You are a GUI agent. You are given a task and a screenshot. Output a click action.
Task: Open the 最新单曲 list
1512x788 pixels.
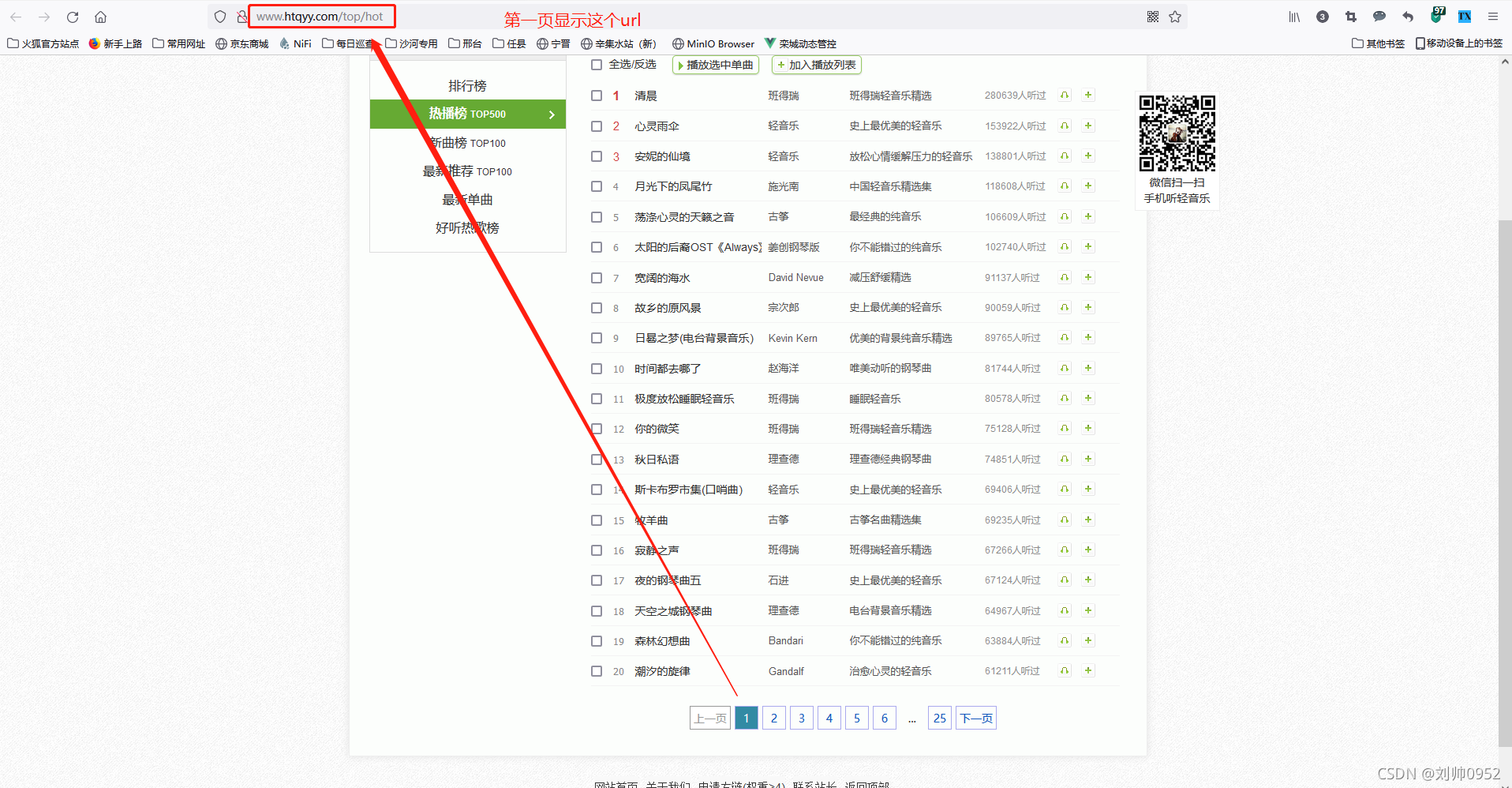click(468, 200)
